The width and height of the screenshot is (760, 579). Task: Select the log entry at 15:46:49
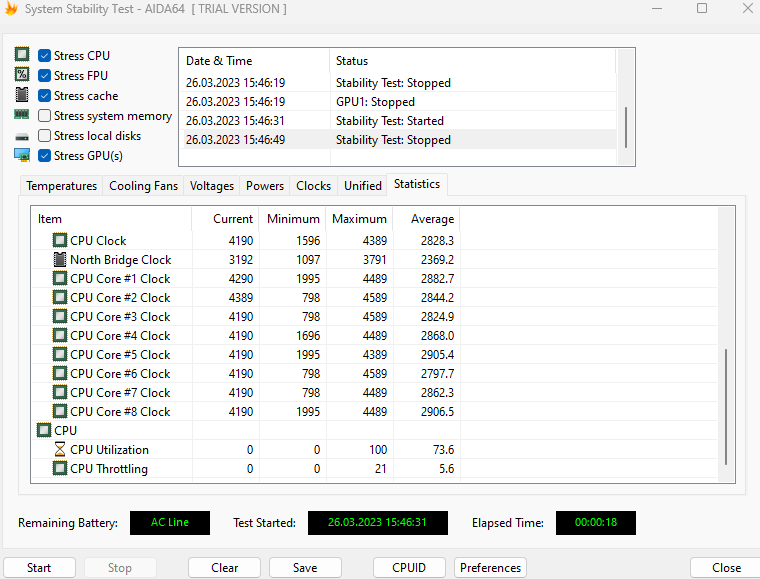(398, 140)
